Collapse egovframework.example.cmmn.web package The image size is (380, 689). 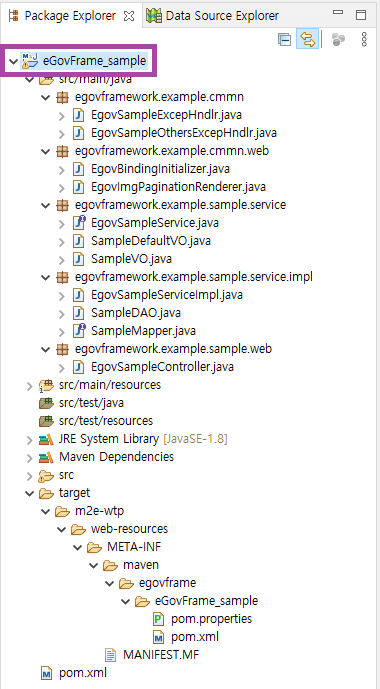[45, 151]
